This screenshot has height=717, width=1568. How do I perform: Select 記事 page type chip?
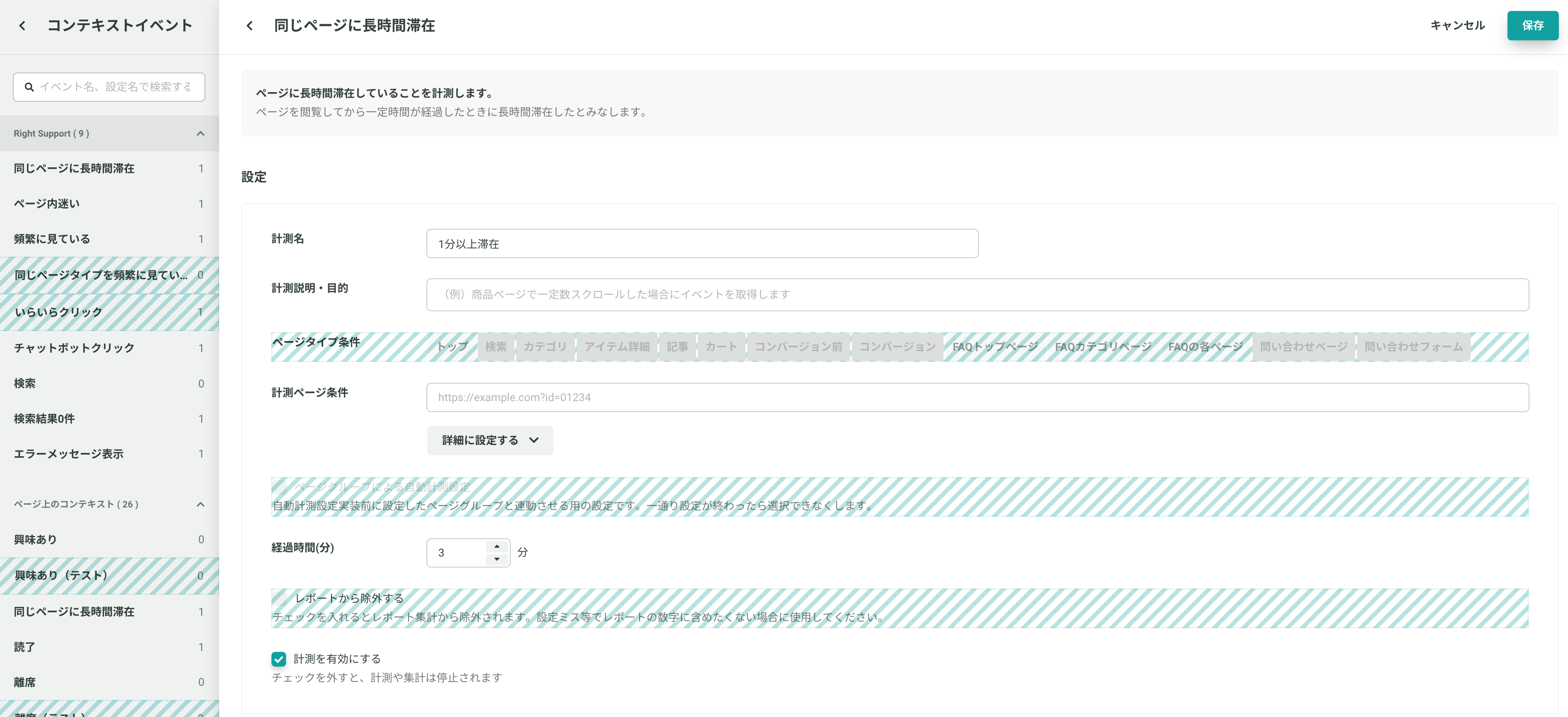(x=677, y=346)
